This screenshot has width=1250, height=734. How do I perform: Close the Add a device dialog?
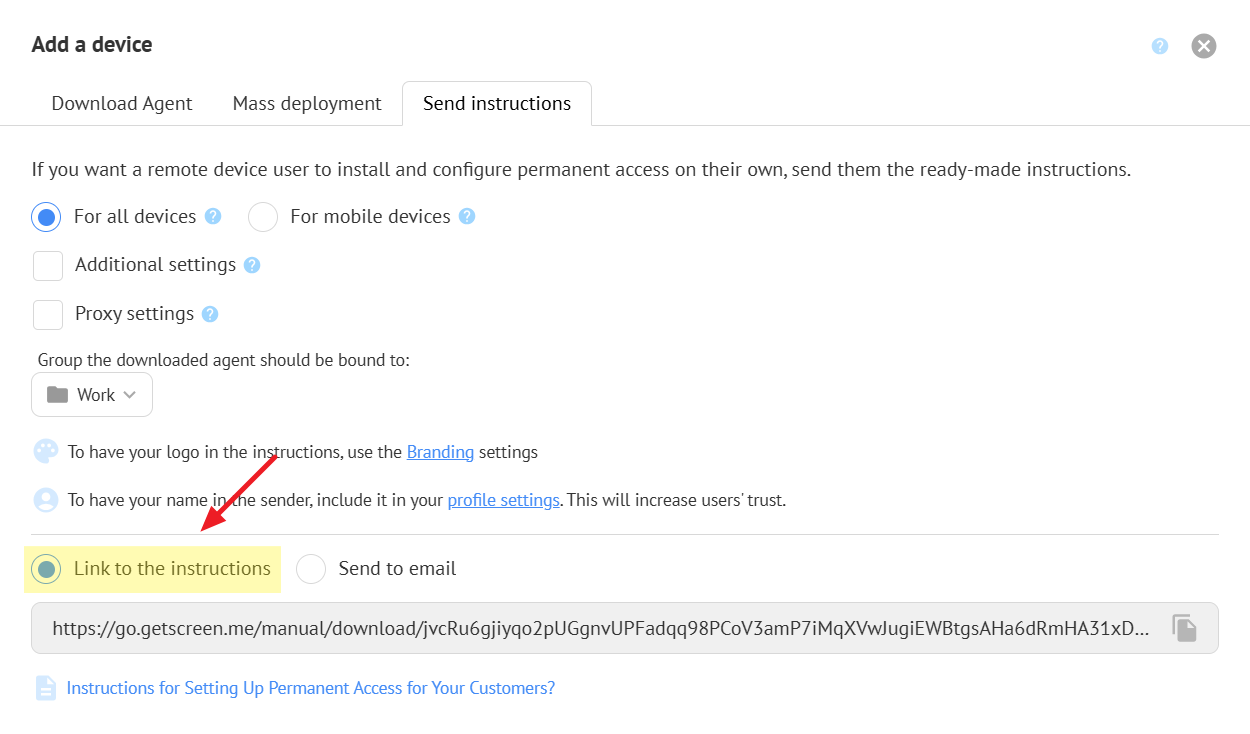pyautogui.click(x=1204, y=46)
